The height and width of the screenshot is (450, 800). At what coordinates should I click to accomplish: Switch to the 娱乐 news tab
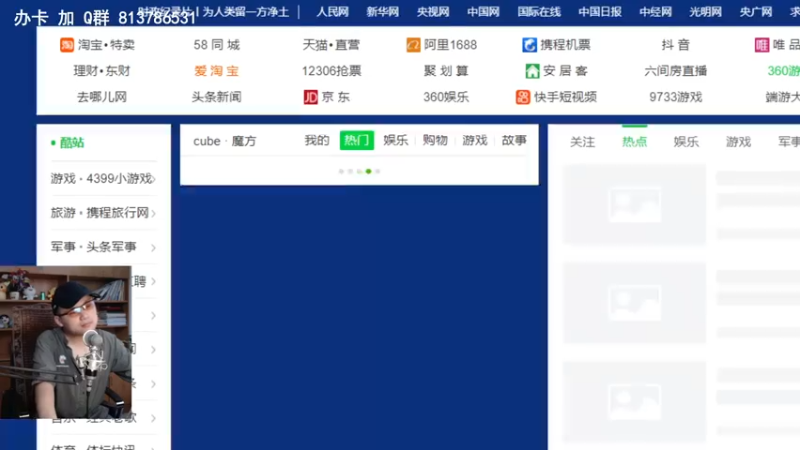coord(686,142)
